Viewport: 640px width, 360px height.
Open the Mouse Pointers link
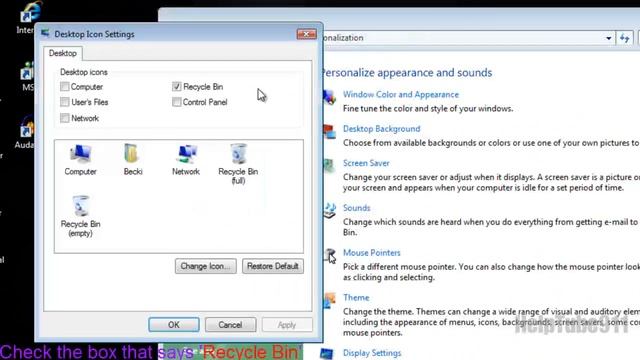click(x=371, y=253)
